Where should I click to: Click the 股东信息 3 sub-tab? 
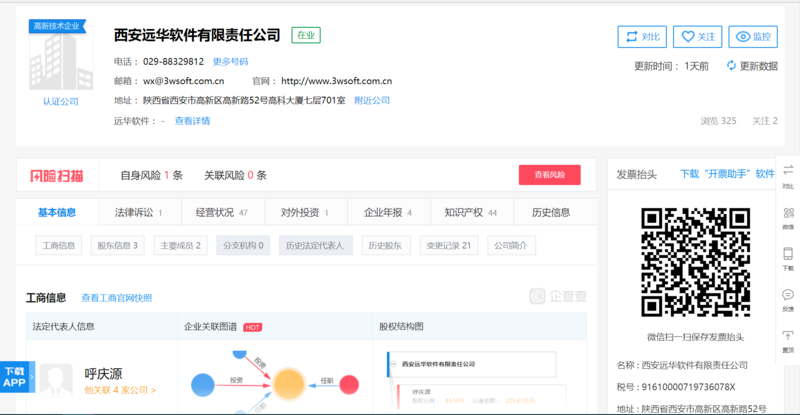[118, 246]
